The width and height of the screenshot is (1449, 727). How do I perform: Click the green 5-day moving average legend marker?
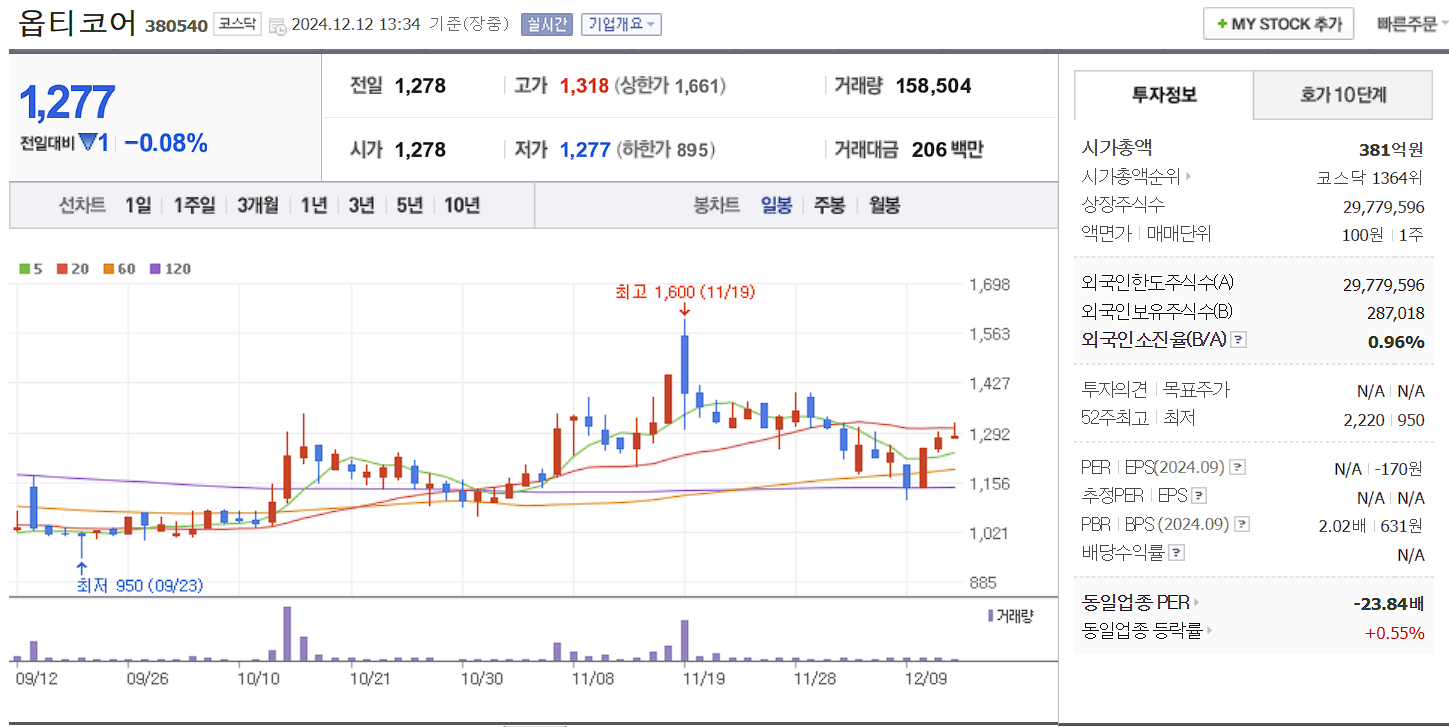coord(25,268)
